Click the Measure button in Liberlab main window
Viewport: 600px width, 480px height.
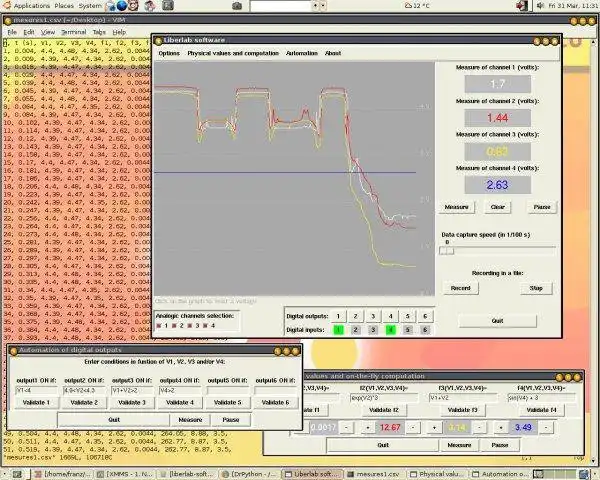457,207
